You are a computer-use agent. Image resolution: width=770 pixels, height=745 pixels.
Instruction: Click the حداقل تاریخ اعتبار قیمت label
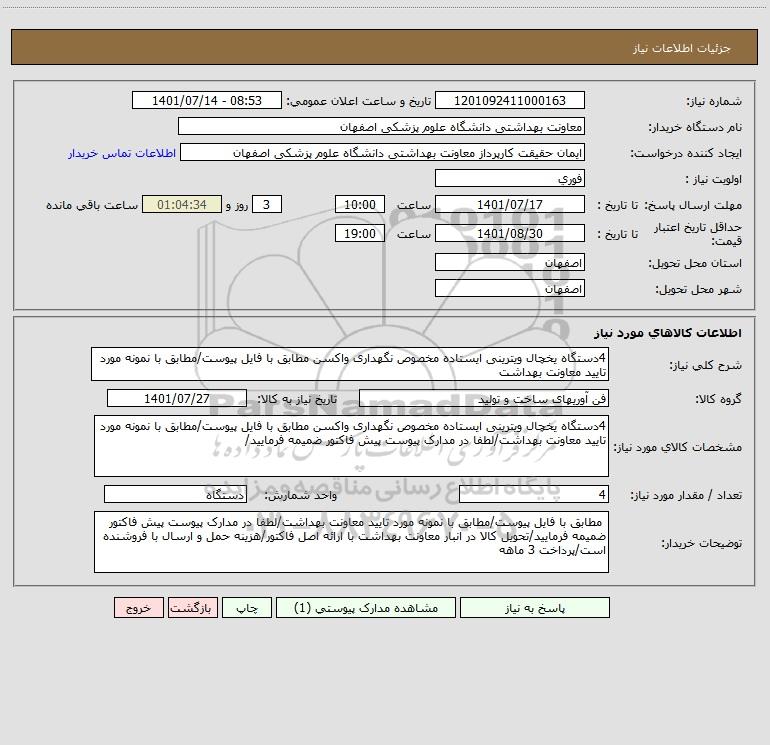click(698, 234)
